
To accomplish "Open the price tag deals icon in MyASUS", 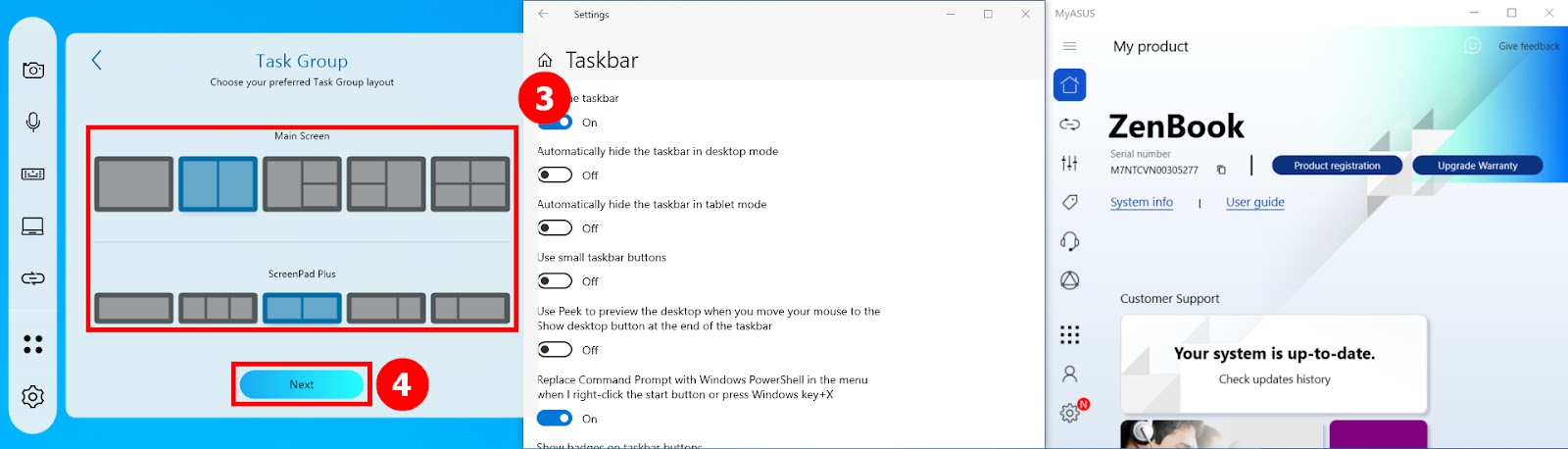I will [x=1069, y=202].
